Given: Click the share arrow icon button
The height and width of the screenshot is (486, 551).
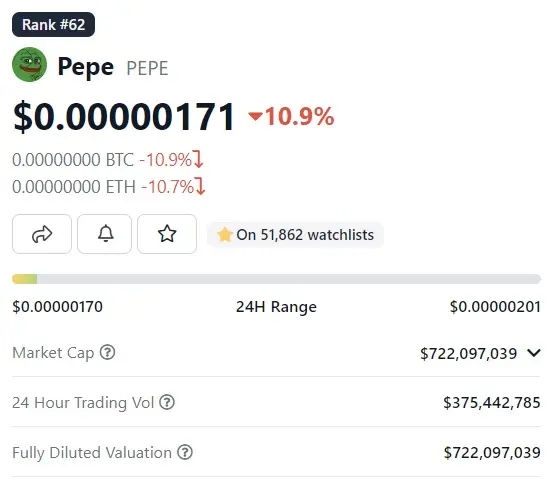Looking at the screenshot, I should coord(42,234).
